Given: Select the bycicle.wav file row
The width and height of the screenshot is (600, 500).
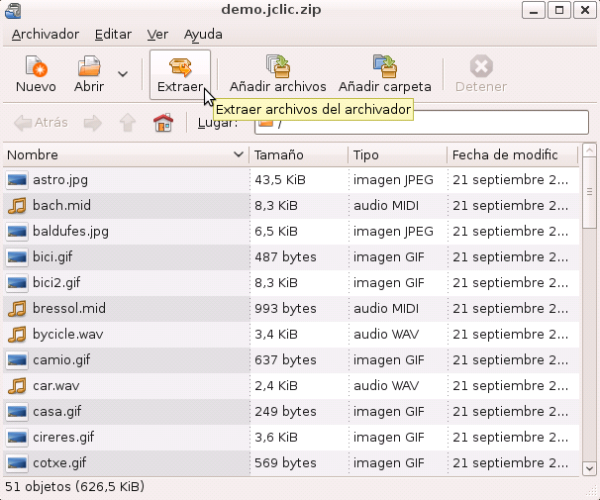Looking at the screenshot, I should (125, 334).
